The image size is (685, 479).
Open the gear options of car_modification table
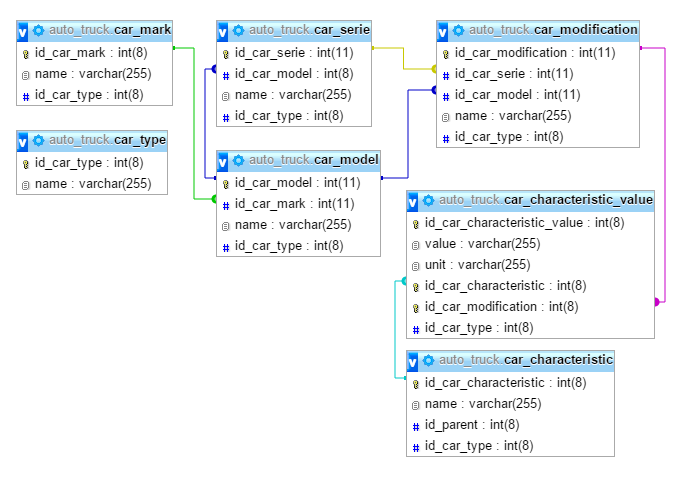click(x=459, y=30)
